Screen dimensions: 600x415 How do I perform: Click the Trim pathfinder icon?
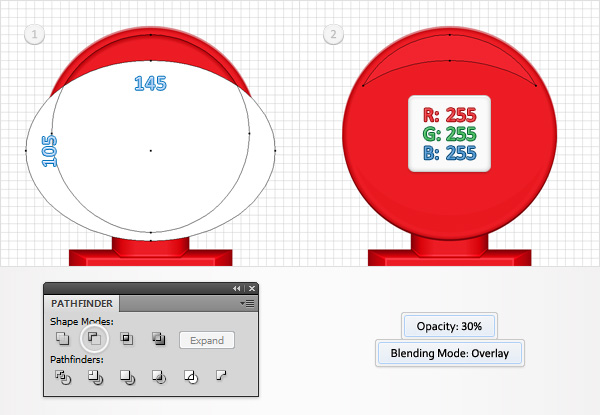[95, 378]
